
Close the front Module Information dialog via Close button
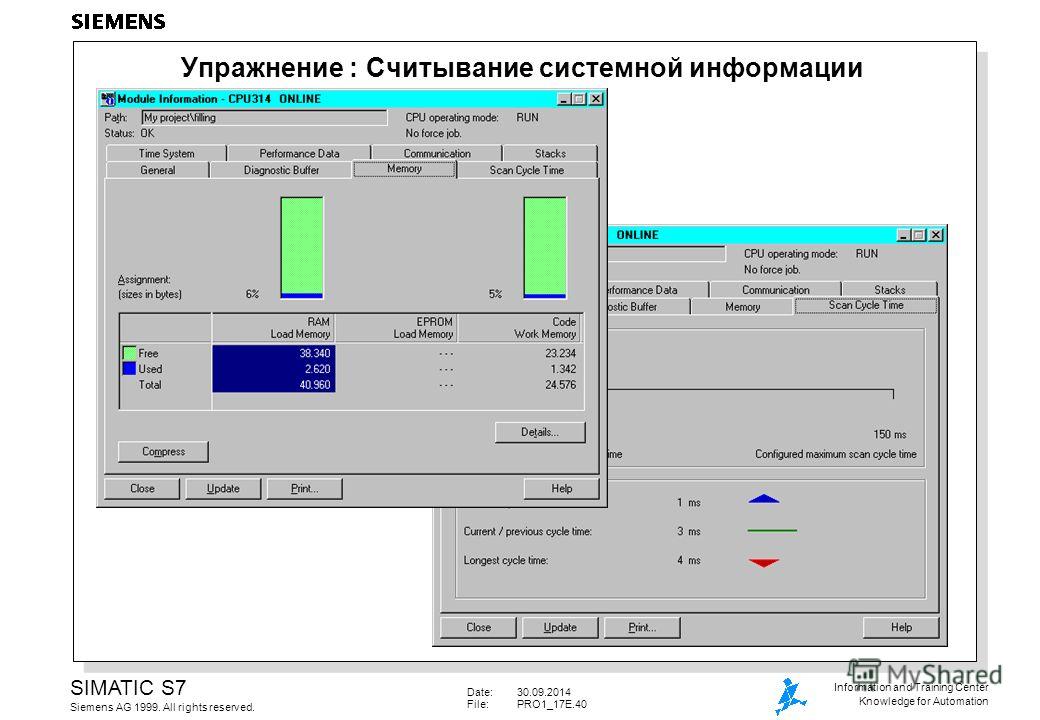click(x=142, y=489)
